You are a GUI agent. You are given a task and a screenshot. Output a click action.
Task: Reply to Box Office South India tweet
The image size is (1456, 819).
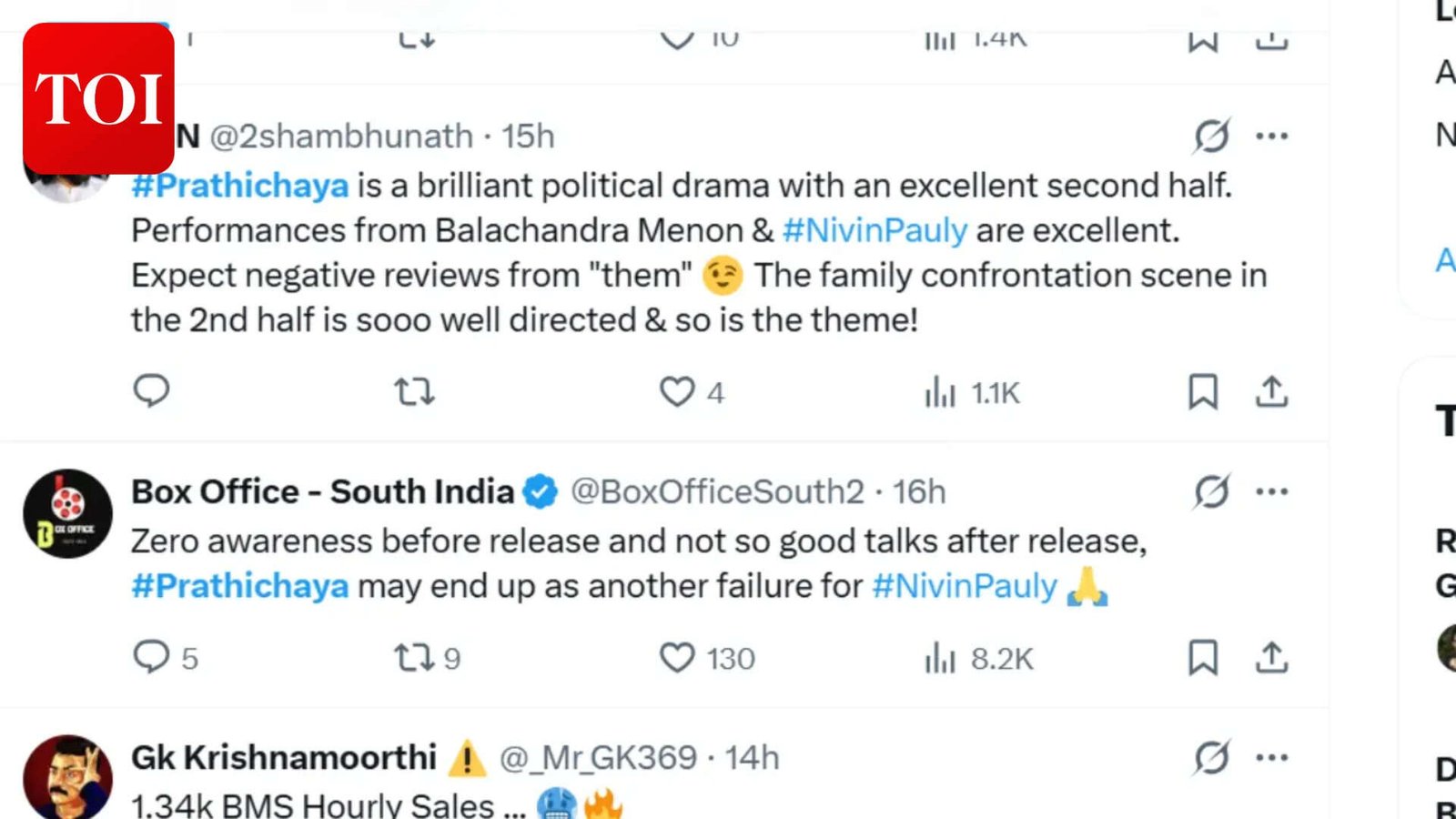coord(151,657)
